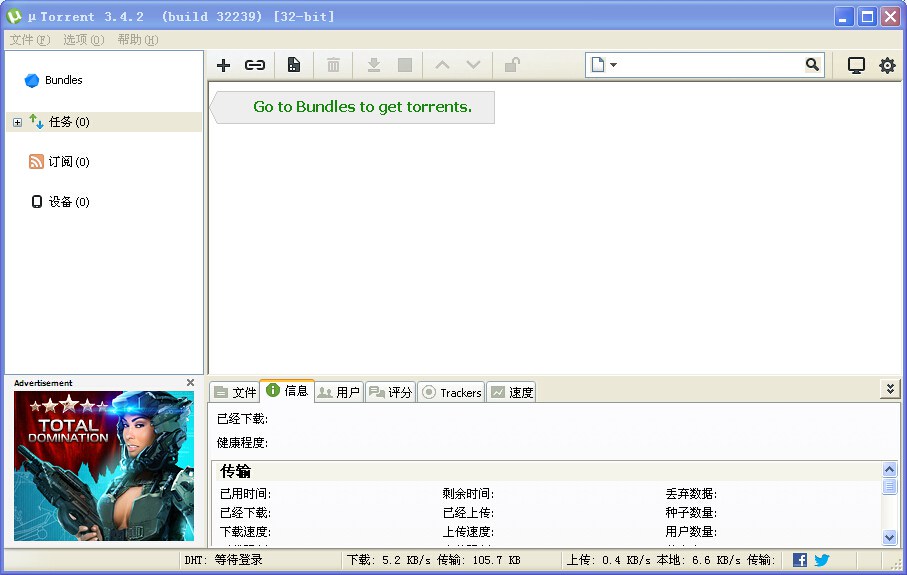Click the search text field

pyautogui.click(x=710, y=65)
